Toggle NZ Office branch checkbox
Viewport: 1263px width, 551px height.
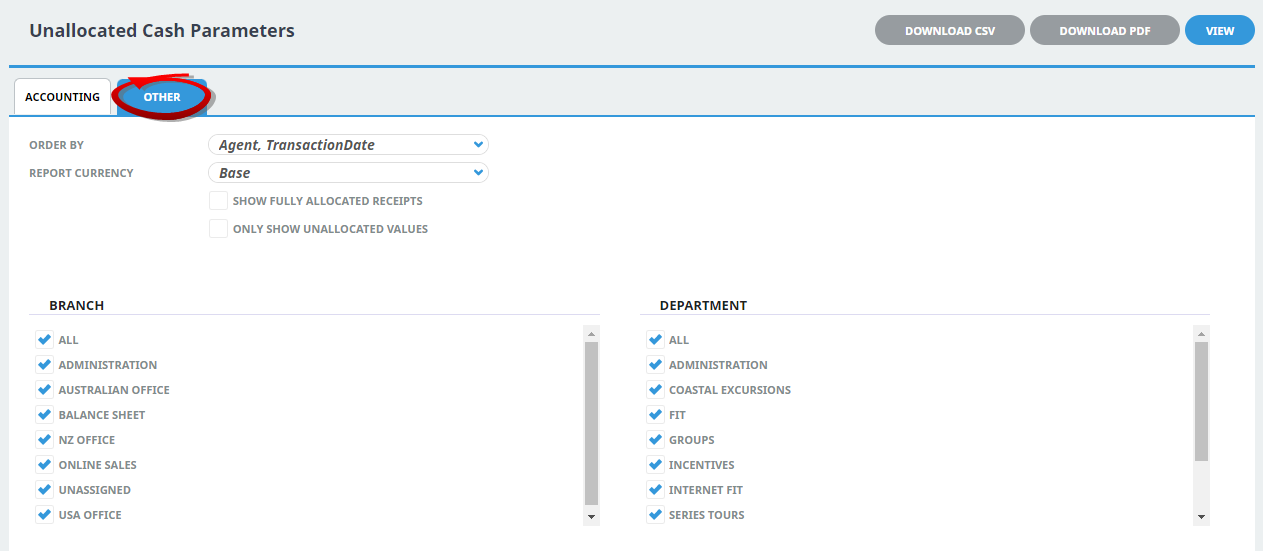[44, 440]
